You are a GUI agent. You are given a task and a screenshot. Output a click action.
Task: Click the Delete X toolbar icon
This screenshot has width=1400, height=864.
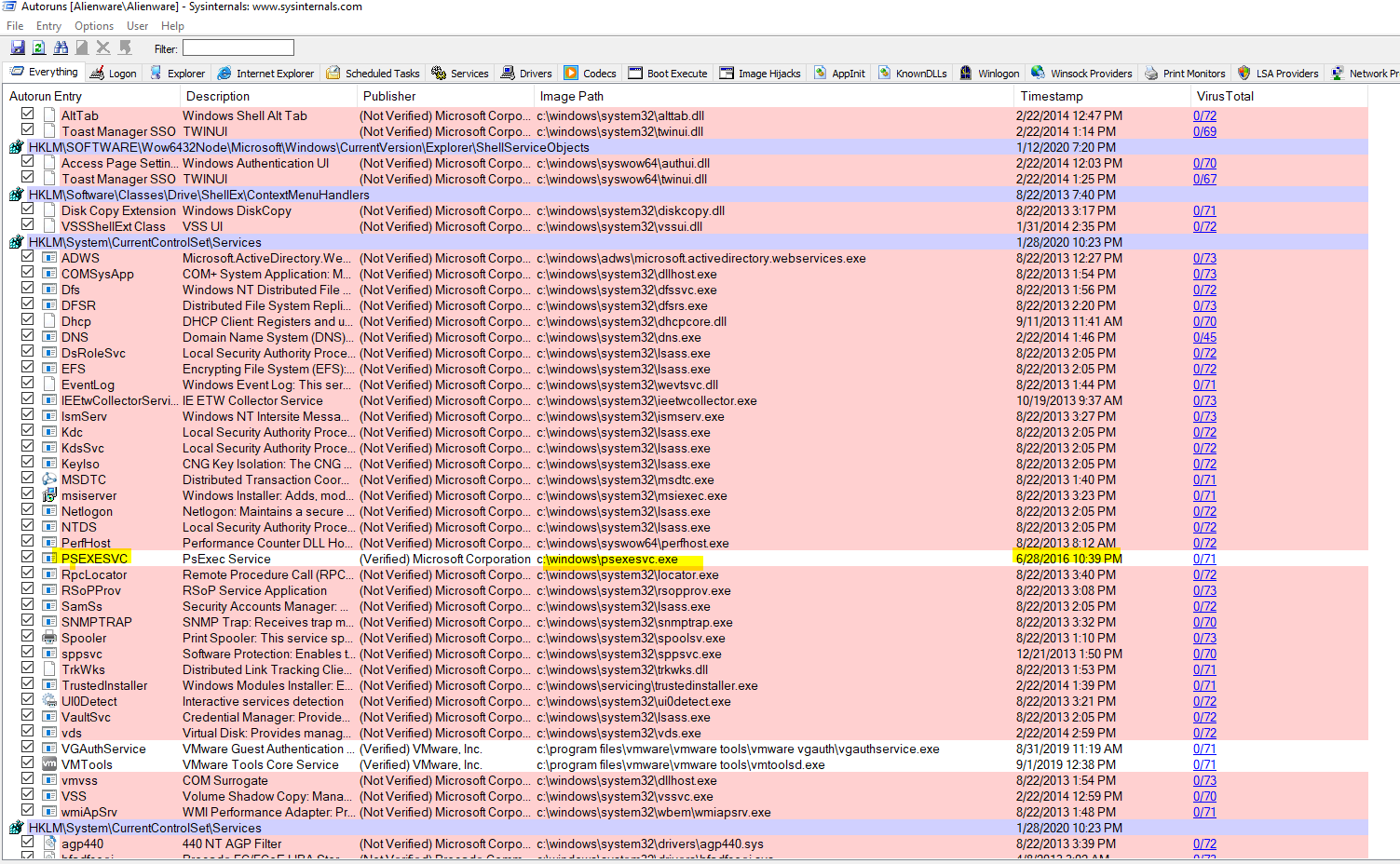[x=103, y=47]
